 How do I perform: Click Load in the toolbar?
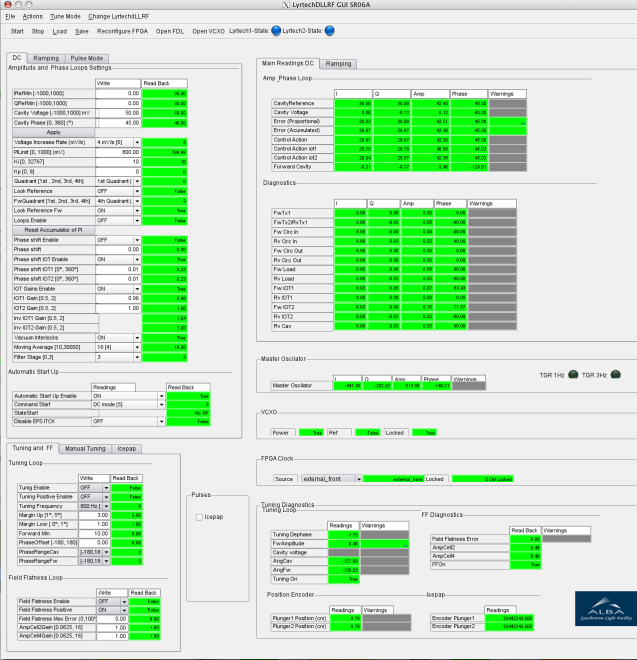(60, 31)
